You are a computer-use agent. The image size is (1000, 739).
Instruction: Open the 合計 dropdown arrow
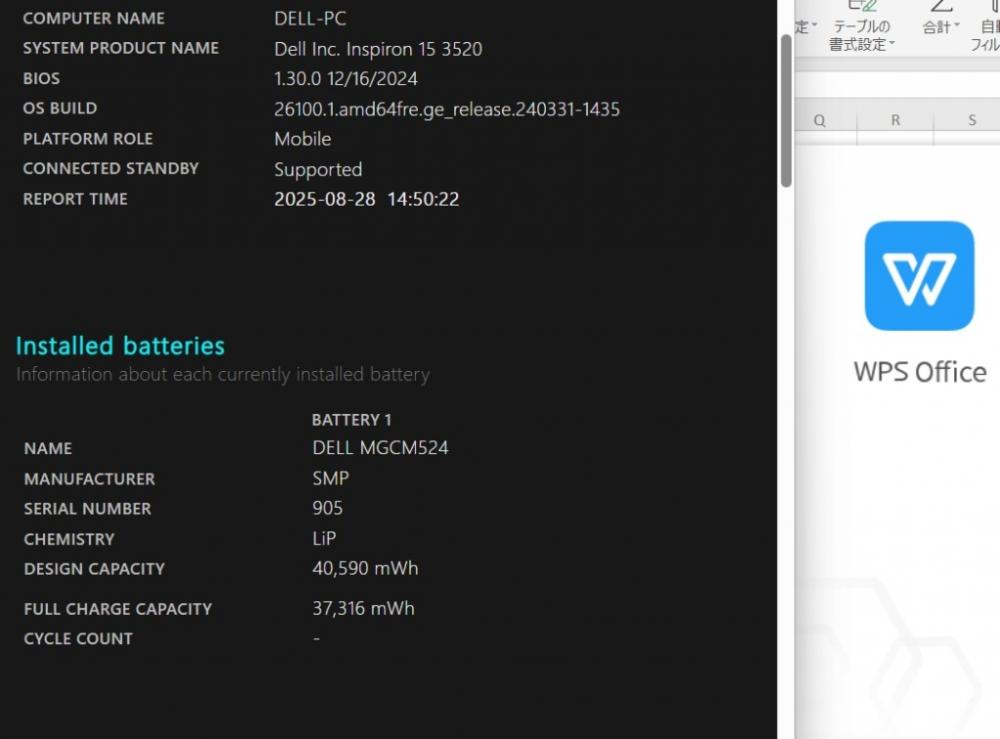click(957, 26)
